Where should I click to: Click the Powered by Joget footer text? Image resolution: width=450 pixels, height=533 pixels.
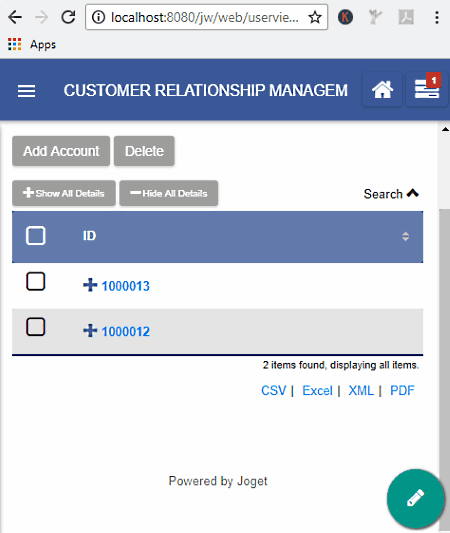pyautogui.click(x=218, y=481)
